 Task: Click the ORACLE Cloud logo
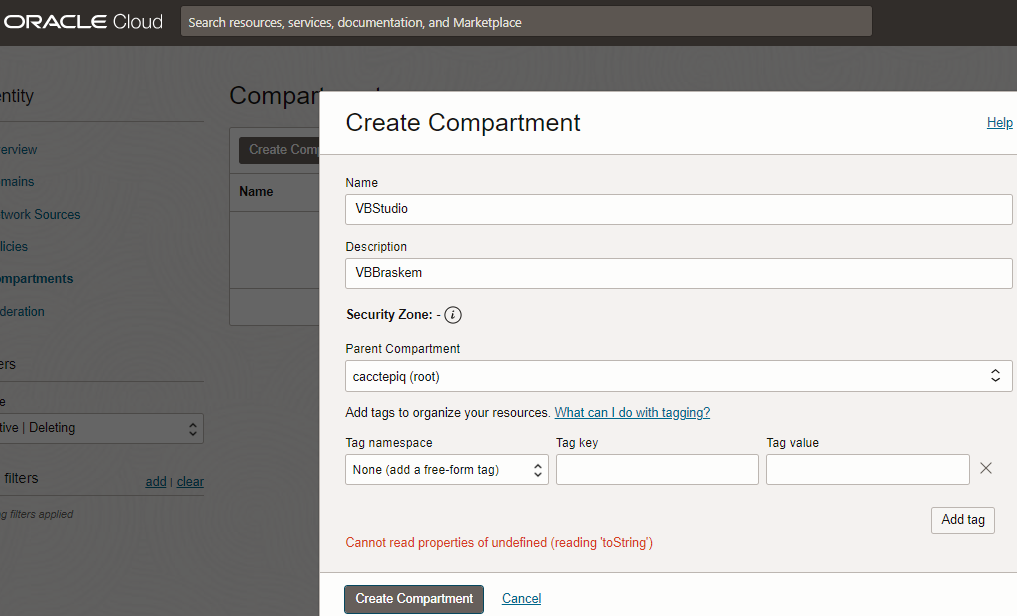[x=83, y=21]
